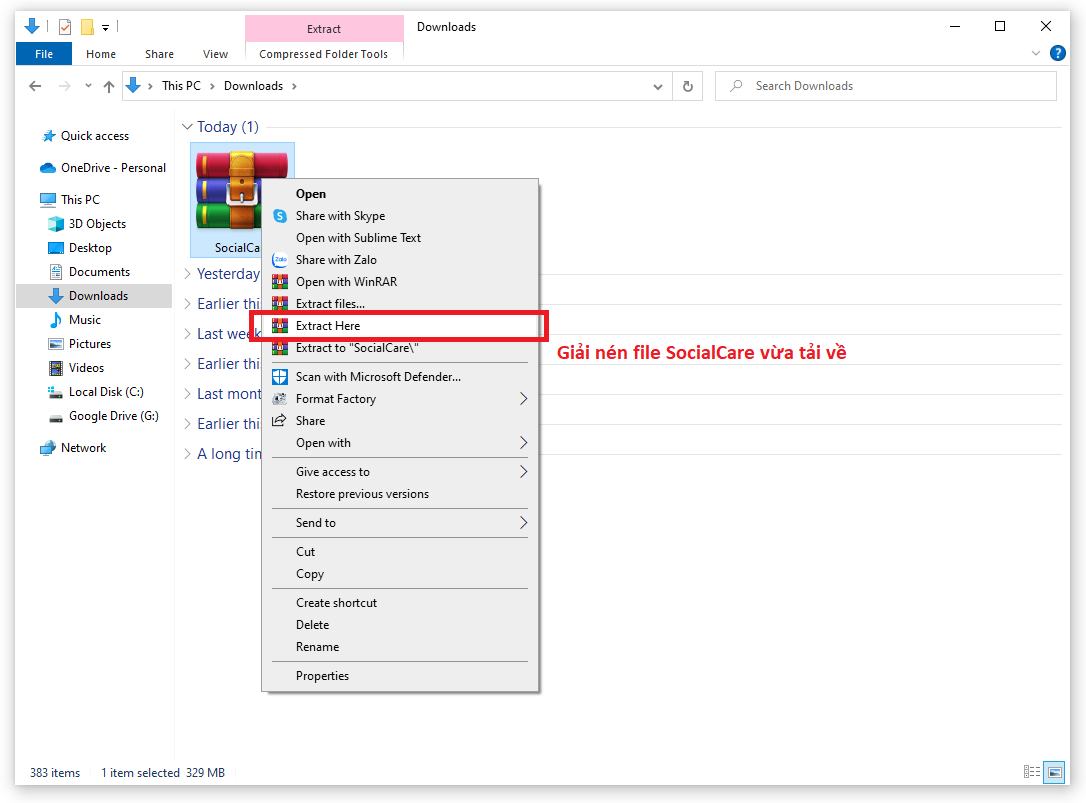Collapse the Today (1) group
Viewport: 1086px width, 803px height.
pyautogui.click(x=186, y=127)
